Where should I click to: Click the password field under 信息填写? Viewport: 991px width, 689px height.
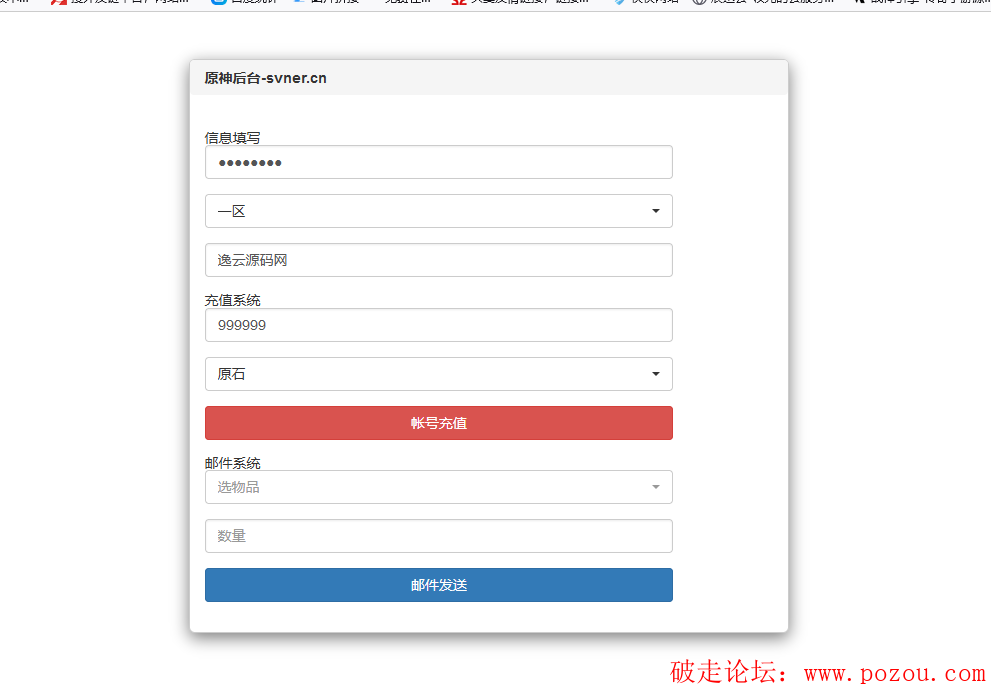[439, 162]
